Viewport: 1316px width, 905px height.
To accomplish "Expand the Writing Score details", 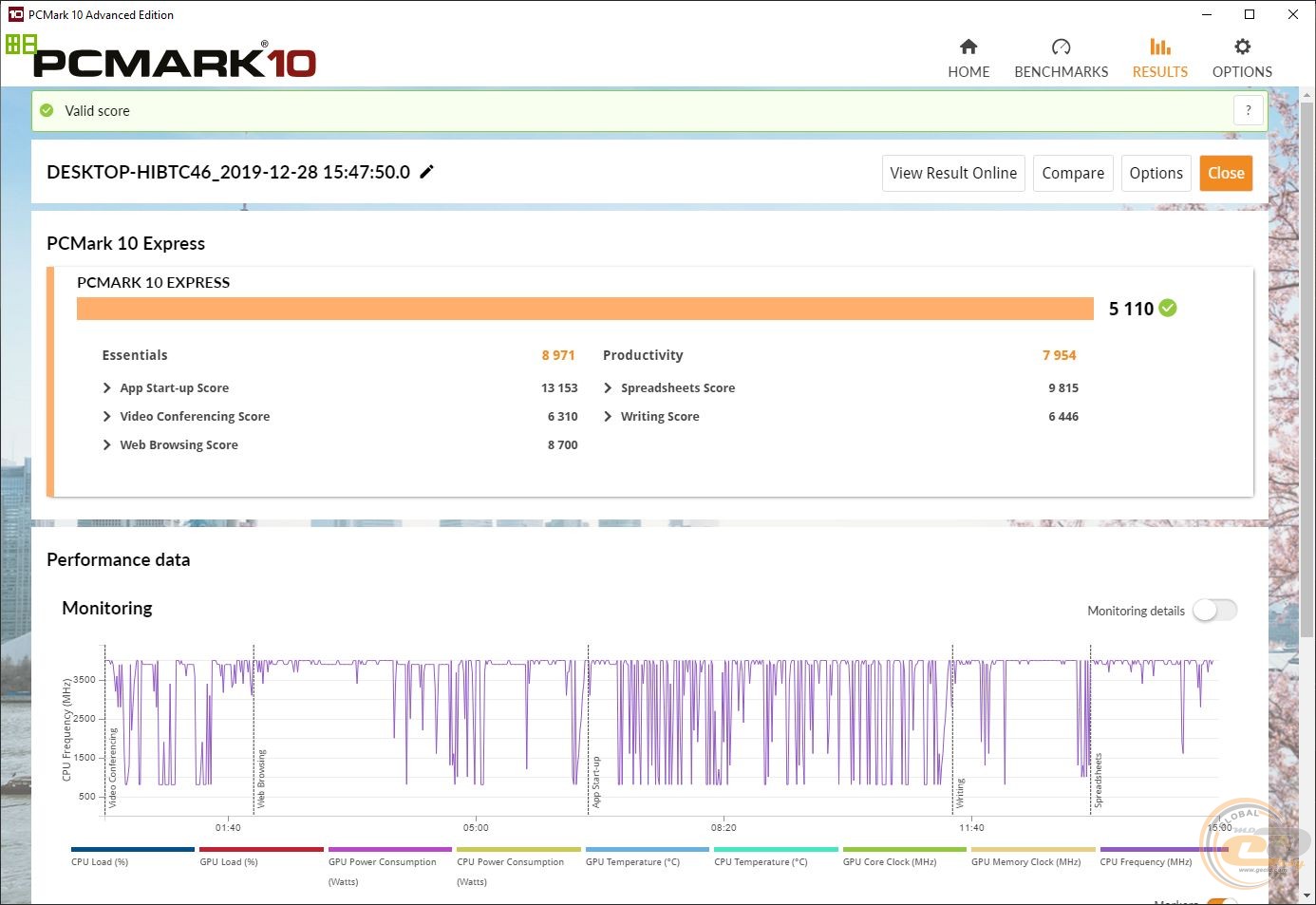I will (608, 416).
